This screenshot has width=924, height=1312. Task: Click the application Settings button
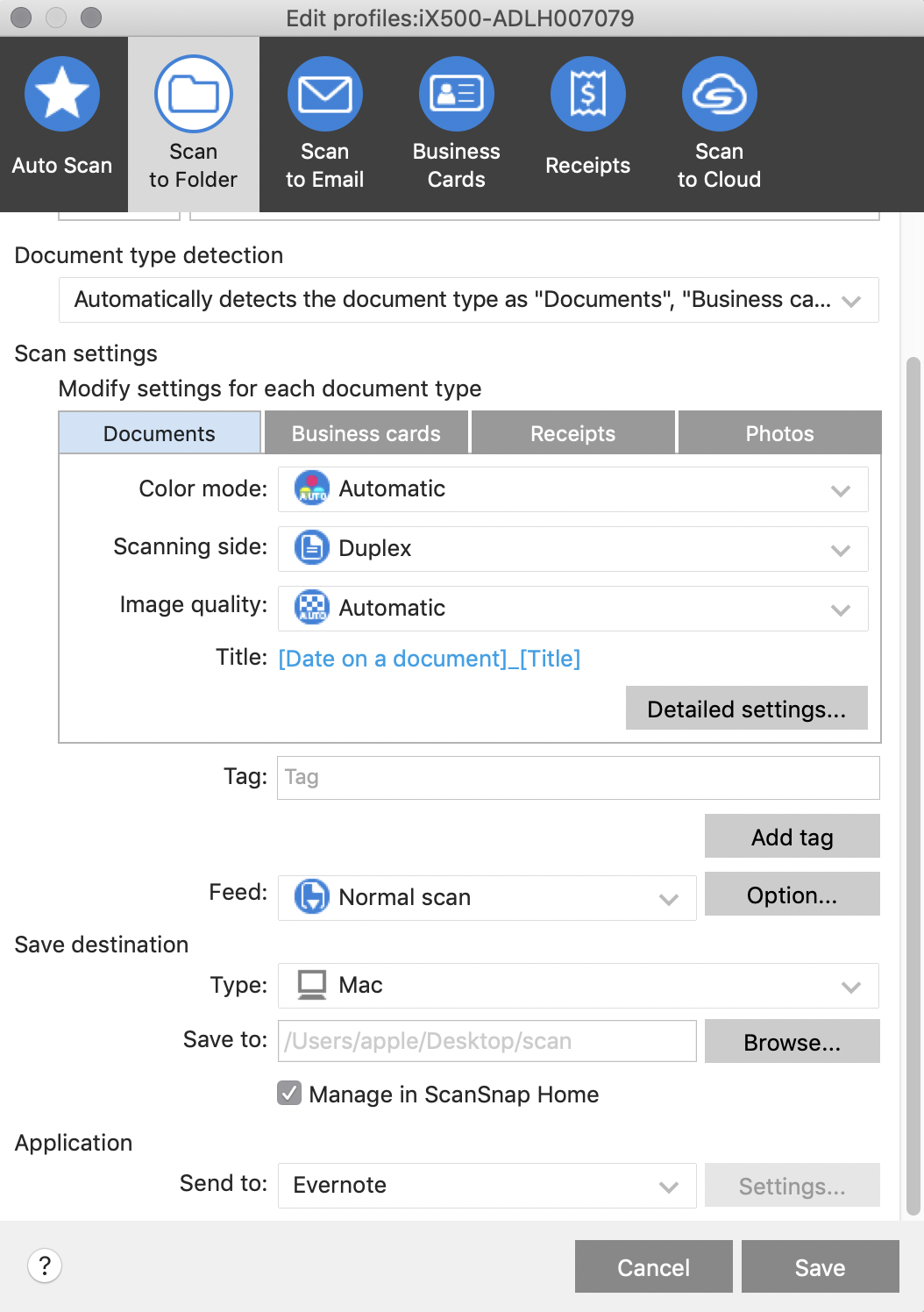(x=793, y=1186)
